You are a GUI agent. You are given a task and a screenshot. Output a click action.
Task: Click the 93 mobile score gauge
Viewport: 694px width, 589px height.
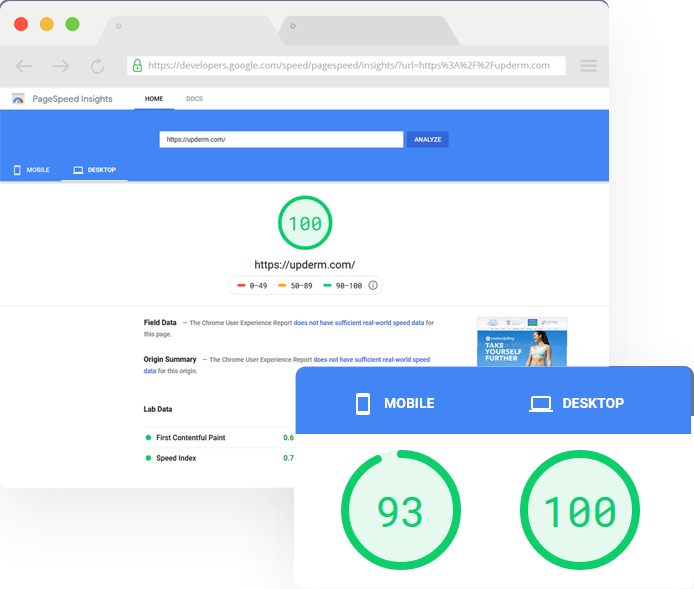[x=401, y=510]
